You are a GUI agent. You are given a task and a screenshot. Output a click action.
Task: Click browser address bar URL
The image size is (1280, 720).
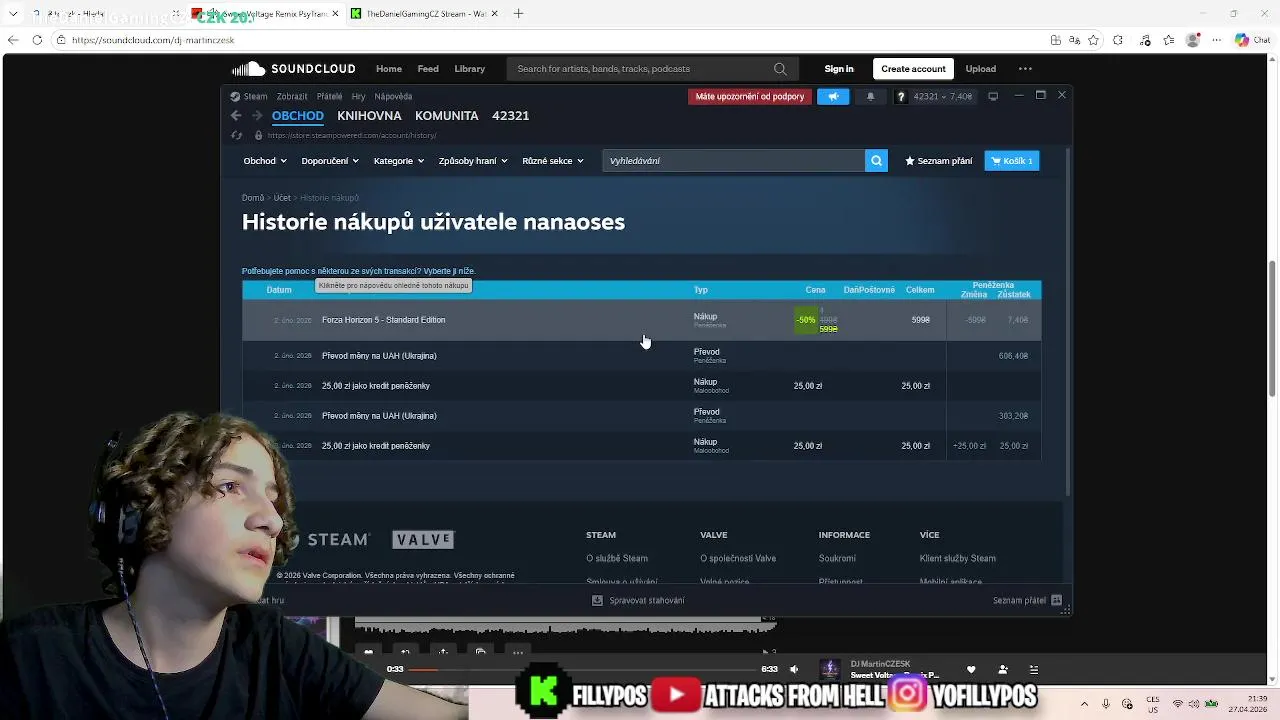point(153,40)
